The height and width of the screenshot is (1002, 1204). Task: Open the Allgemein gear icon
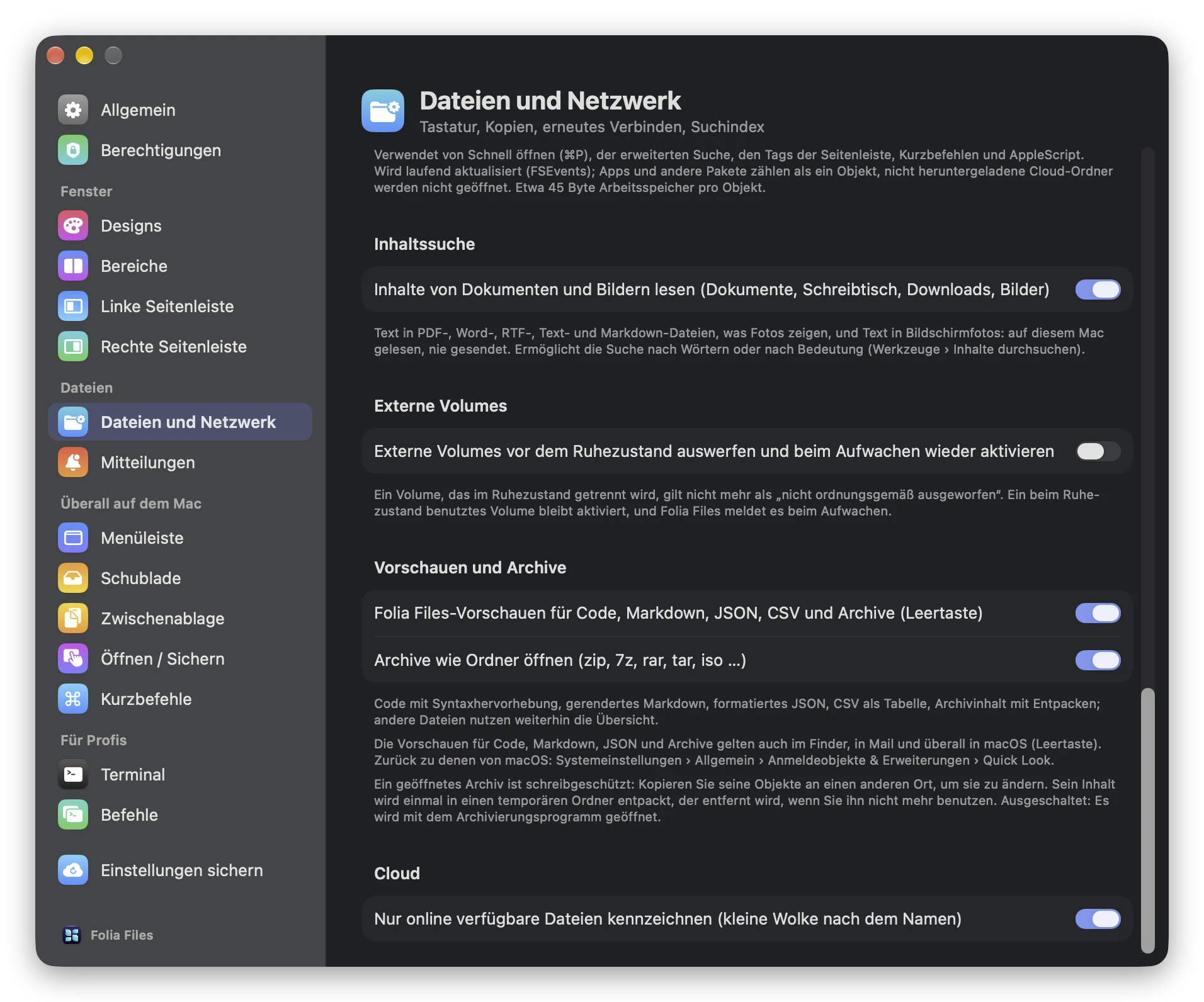click(x=73, y=110)
